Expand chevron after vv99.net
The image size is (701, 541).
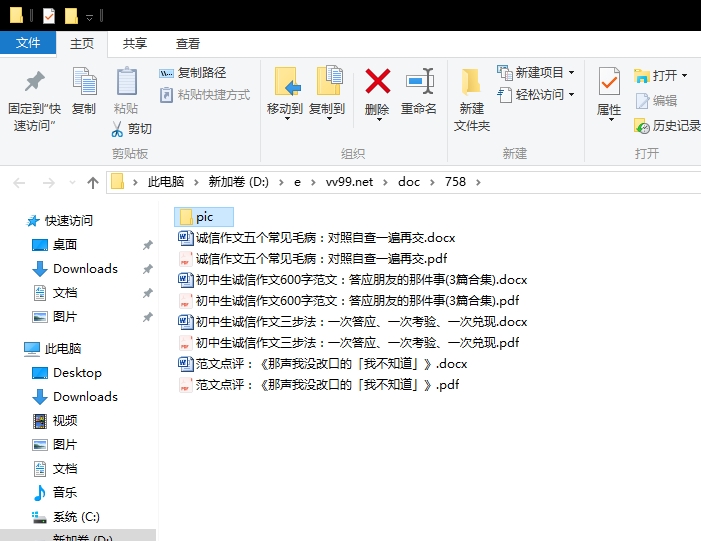pos(385,182)
